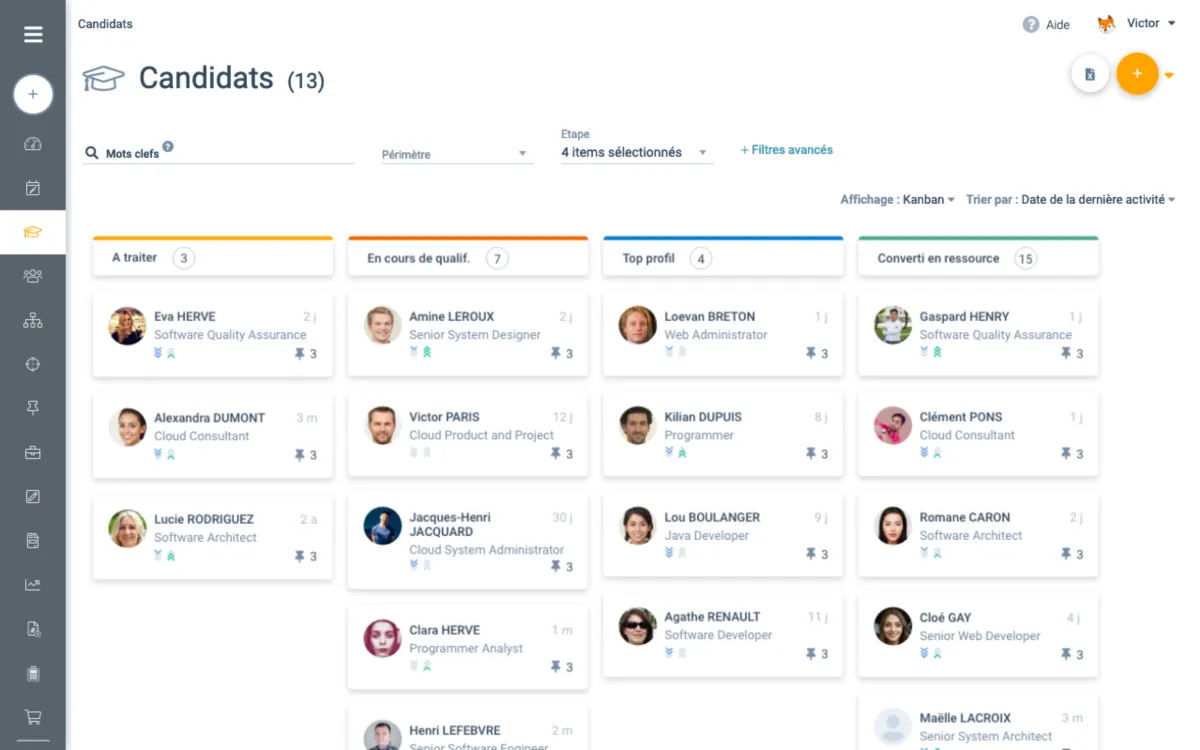Viewport: 1200px width, 750px height.
Task: Expand the Etape dropdown with 4 items selected
Action: [x=635, y=153]
